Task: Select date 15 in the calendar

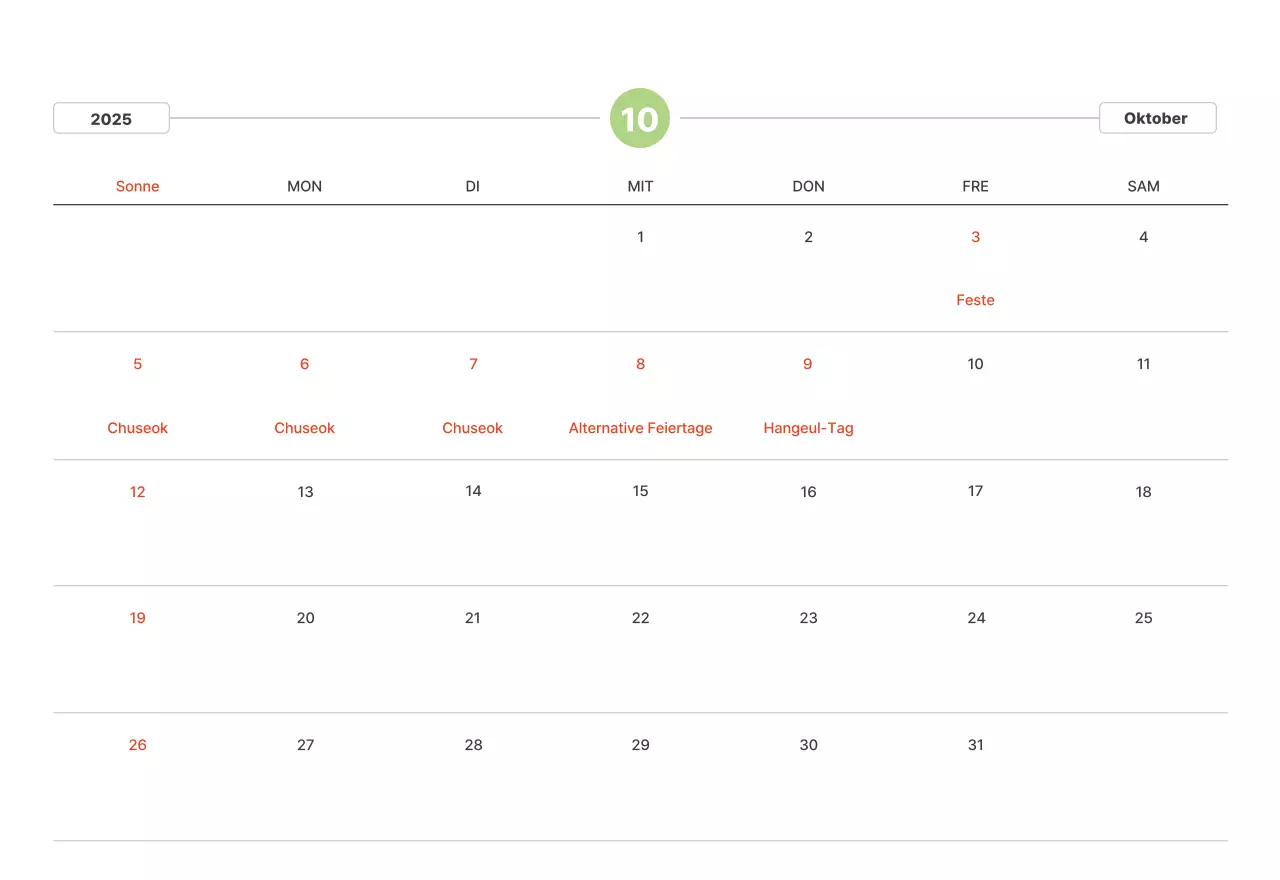Action: pyautogui.click(x=640, y=491)
